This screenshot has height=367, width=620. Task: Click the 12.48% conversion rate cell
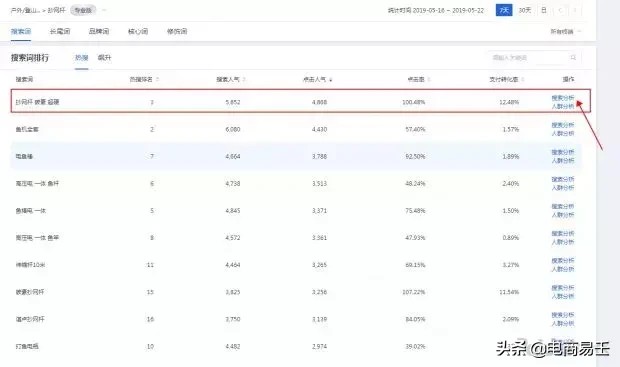point(509,102)
